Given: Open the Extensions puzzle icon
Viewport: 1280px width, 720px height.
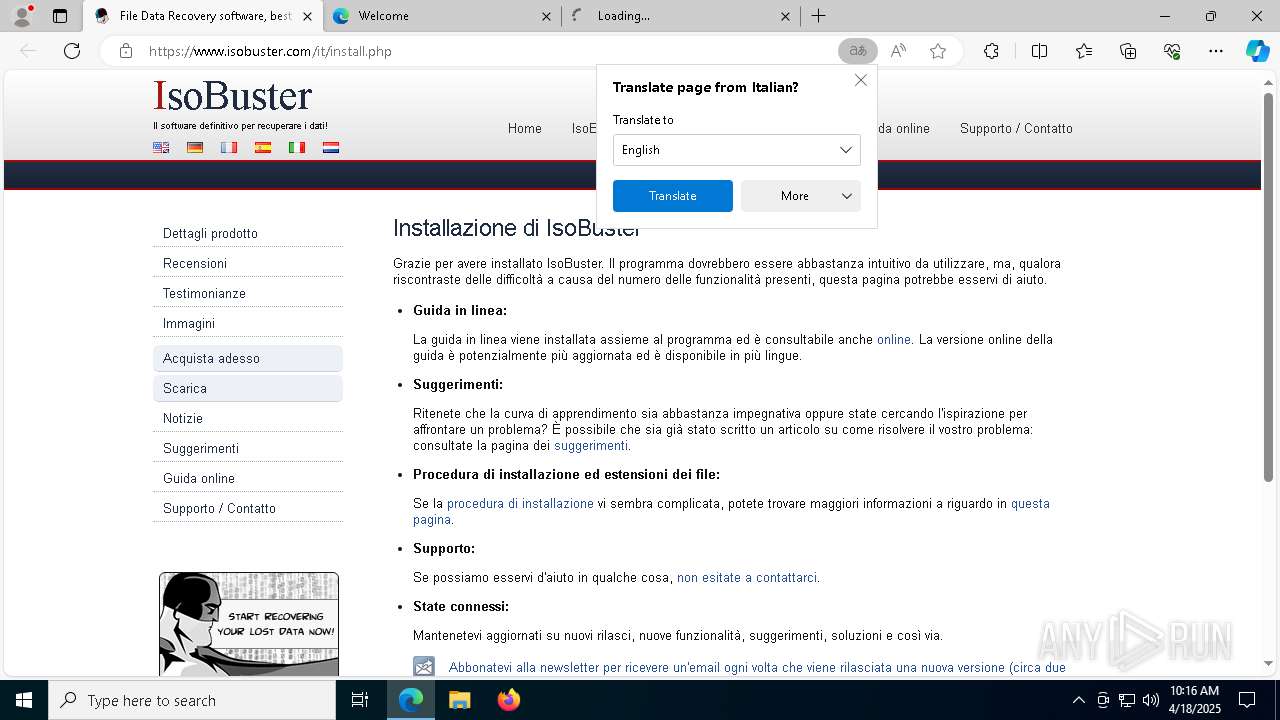Looking at the screenshot, I should (991, 51).
